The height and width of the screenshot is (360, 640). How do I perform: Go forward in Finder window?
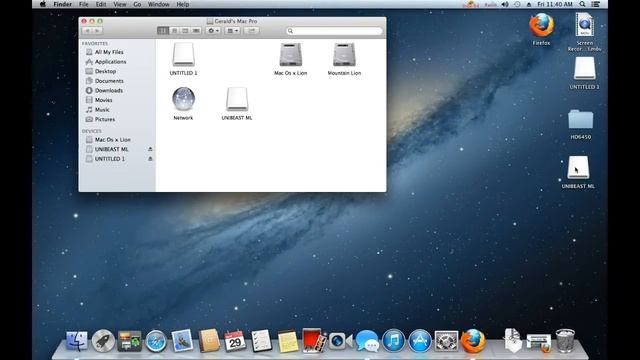(98, 31)
